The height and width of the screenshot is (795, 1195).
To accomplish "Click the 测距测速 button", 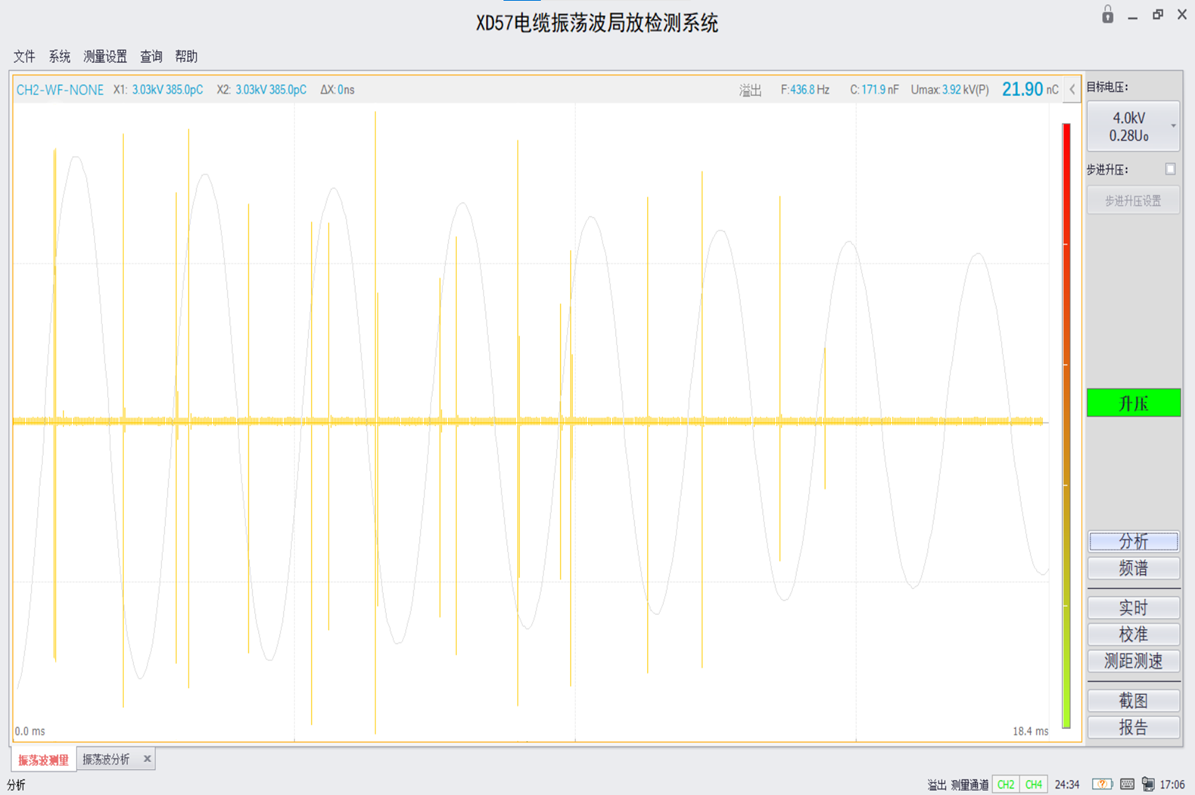I will click(1133, 661).
